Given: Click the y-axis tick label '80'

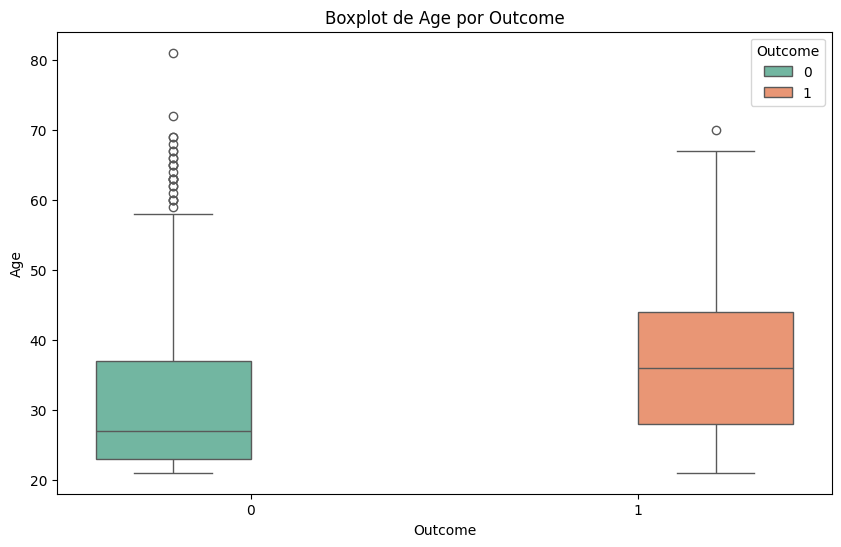Looking at the screenshot, I should coord(40,61).
